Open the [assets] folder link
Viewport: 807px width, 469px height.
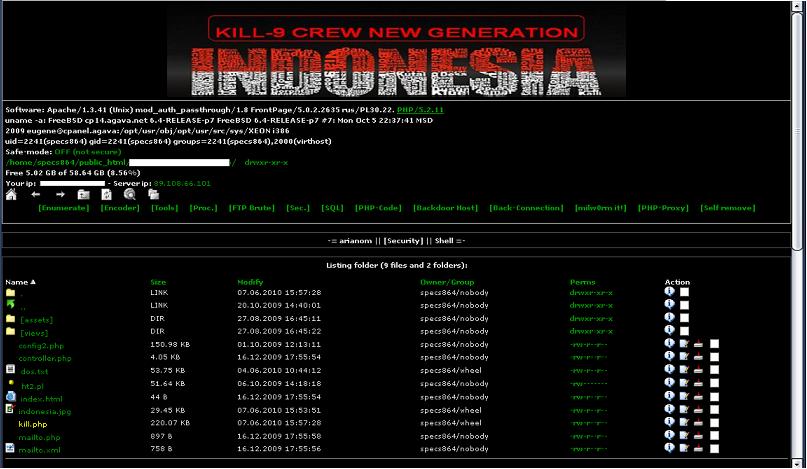point(37,320)
